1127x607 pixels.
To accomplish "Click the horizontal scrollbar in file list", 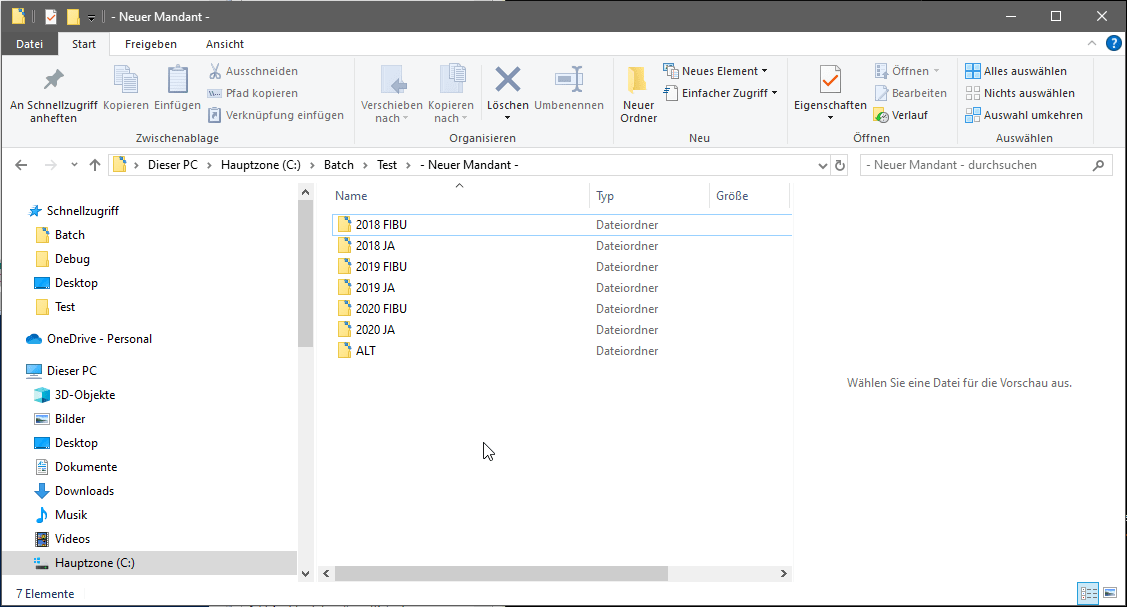I will pos(500,574).
